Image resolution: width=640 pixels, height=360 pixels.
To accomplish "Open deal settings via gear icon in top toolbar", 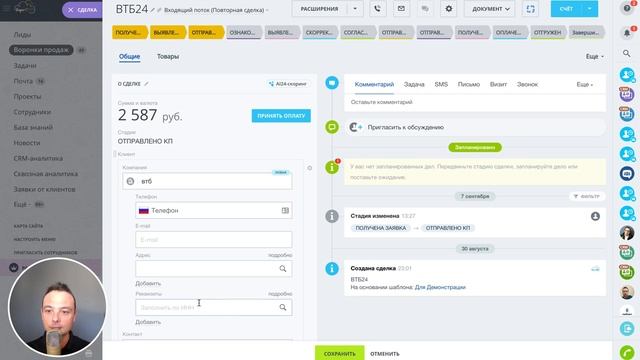I will click(449, 9).
